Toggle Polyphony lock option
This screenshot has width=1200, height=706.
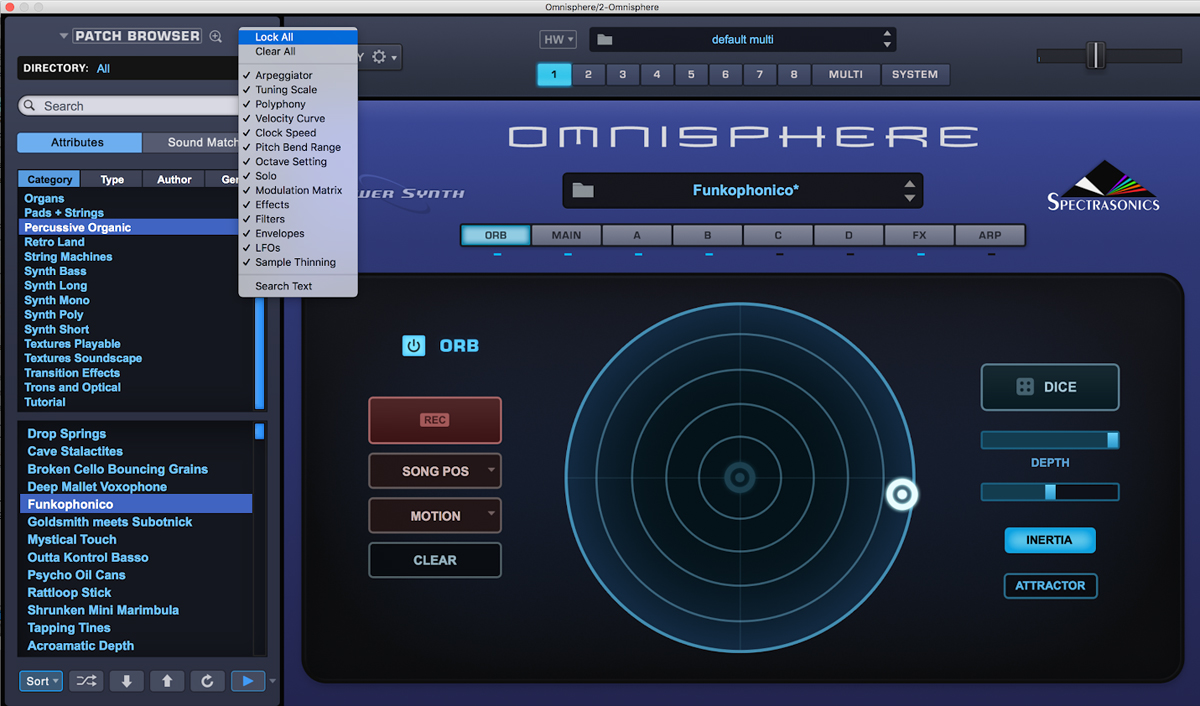280,104
